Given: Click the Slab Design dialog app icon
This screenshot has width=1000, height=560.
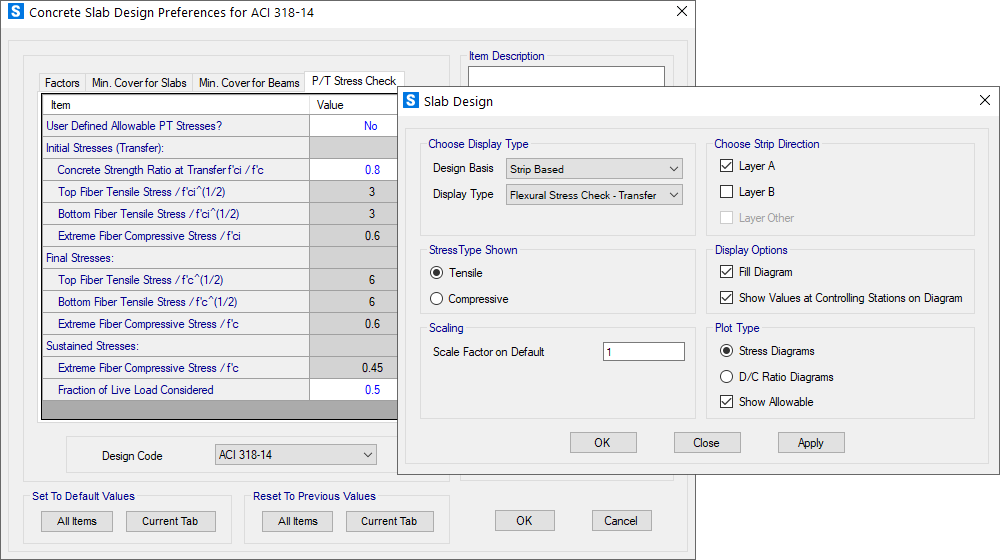Looking at the screenshot, I should [x=410, y=101].
